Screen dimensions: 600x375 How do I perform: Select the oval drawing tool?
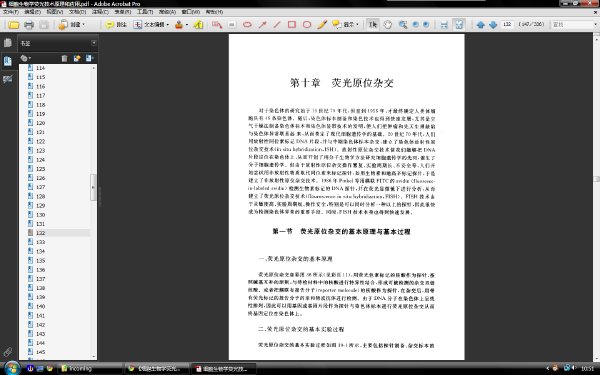tap(307, 25)
